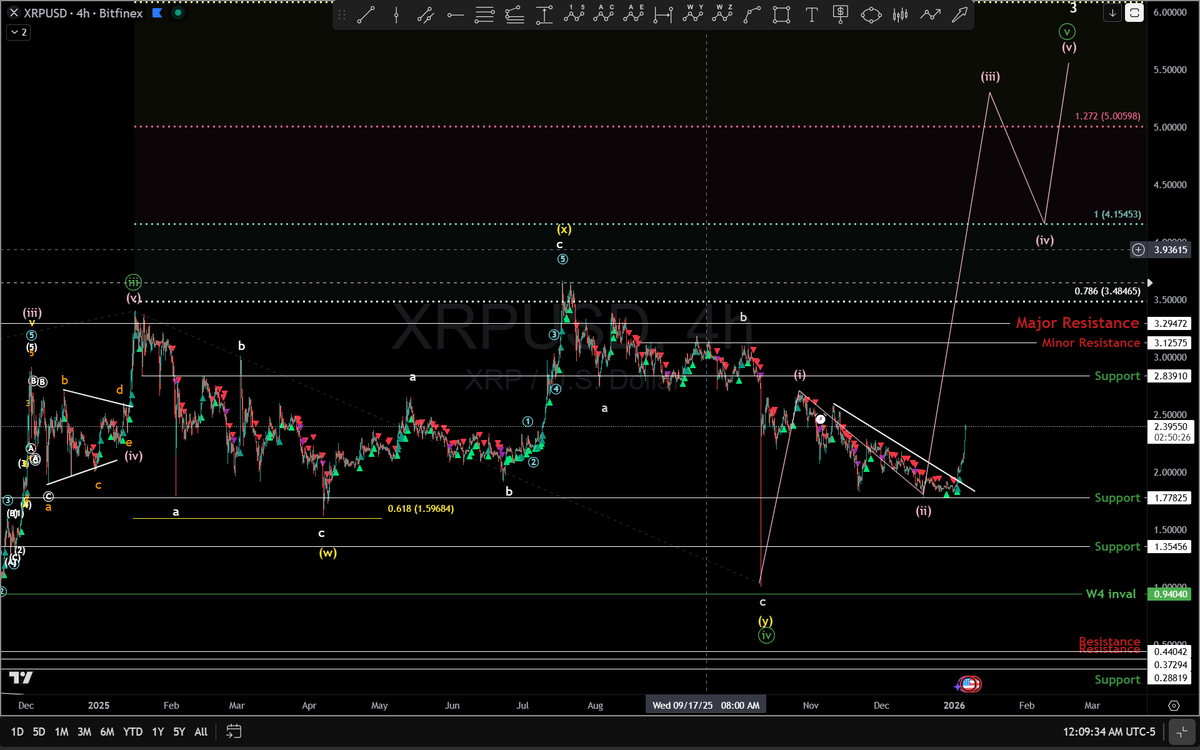Click the plus icon beside 3.93615 price
Screen dimensions: 1200x750
[x=1138, y=250]
